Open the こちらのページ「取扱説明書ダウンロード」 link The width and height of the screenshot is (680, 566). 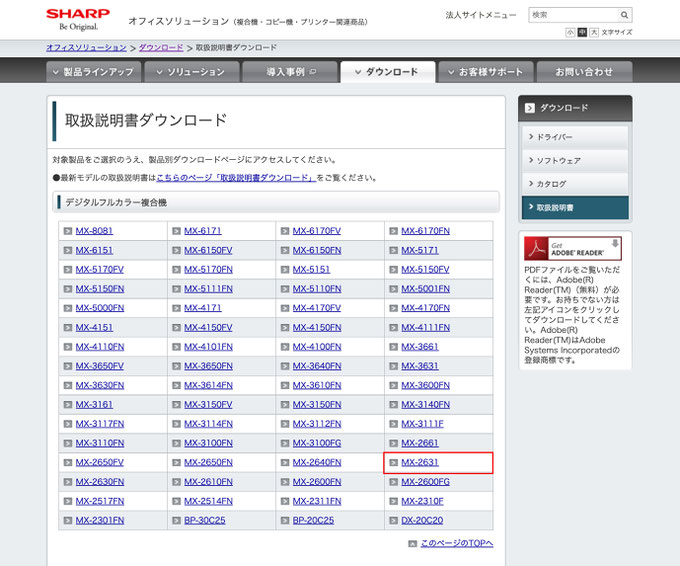click(236, 178)
